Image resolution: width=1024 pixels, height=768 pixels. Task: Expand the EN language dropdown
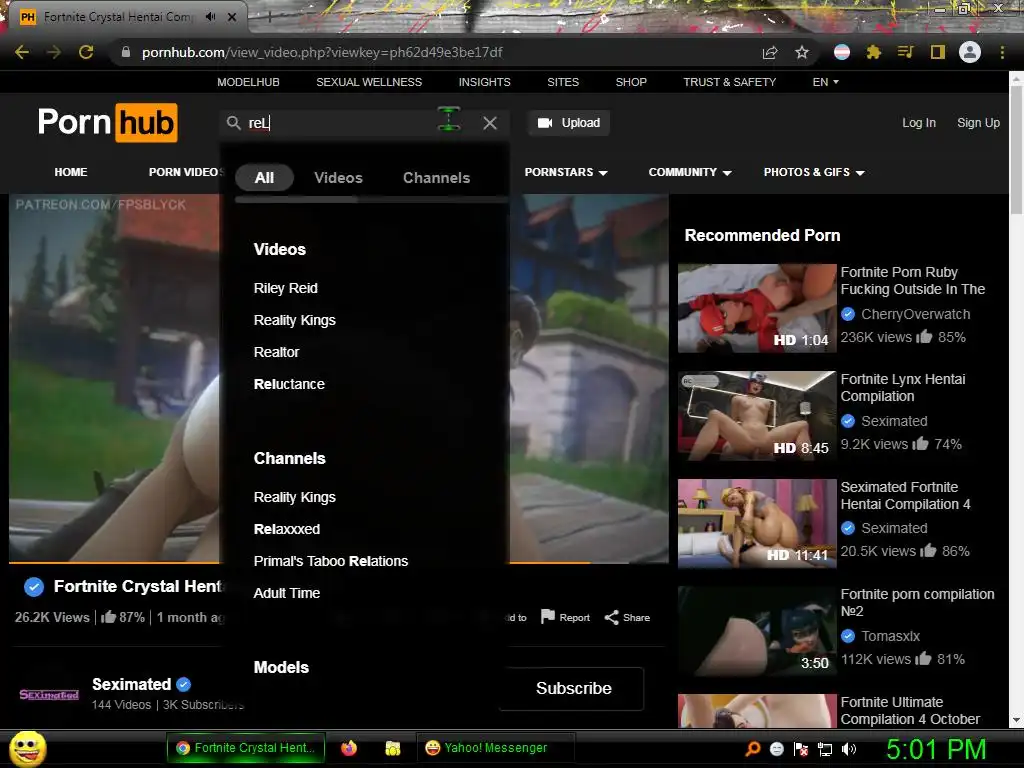825,82
